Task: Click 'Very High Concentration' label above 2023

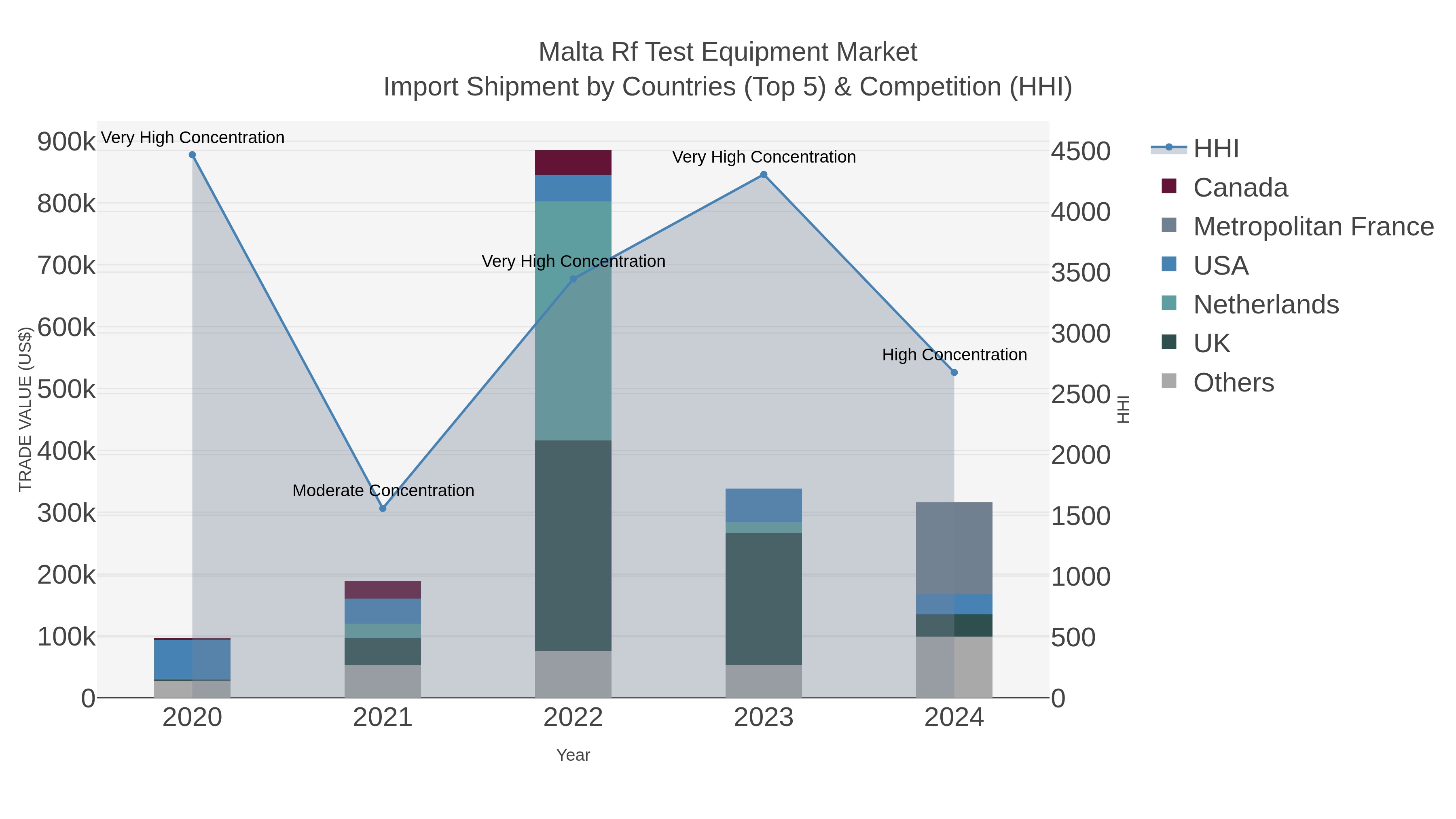Action: [764, 157]
